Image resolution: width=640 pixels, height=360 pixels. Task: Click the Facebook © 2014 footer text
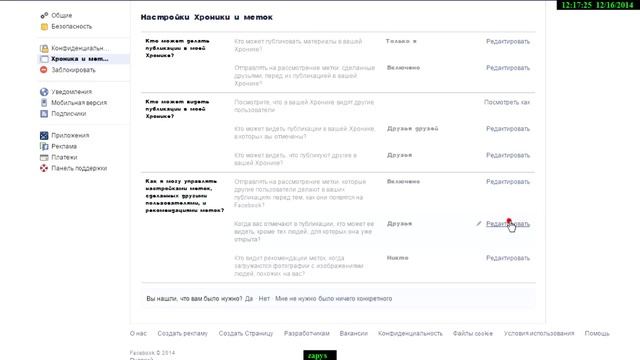(x=152, y=353)
